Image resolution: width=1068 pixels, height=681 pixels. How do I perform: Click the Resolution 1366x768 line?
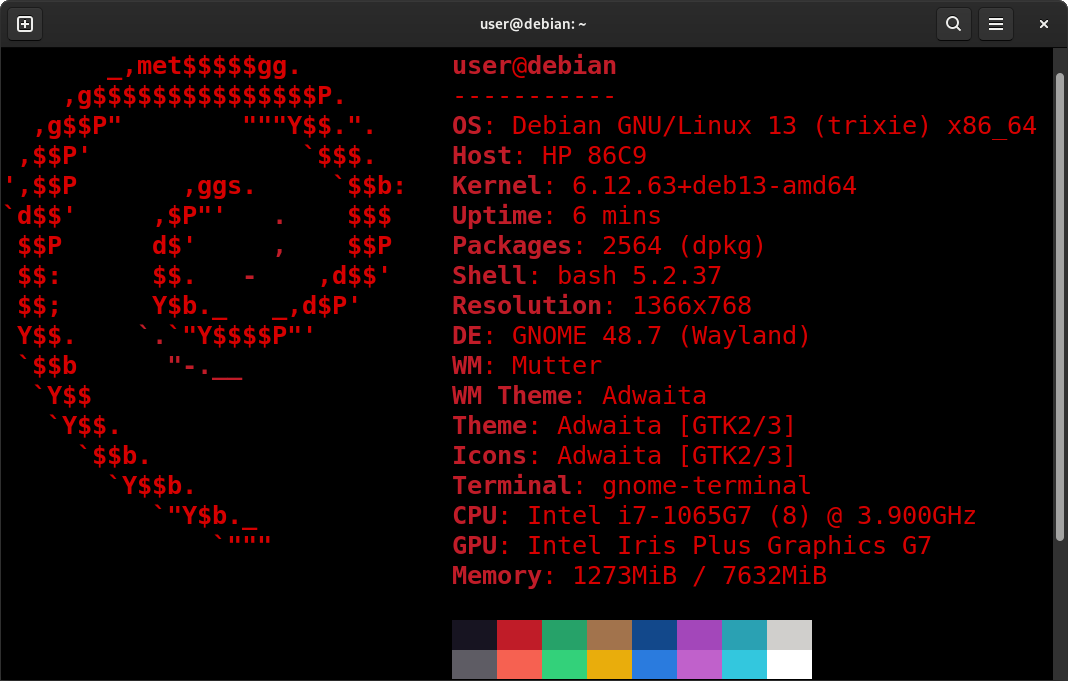pos(601,306)
